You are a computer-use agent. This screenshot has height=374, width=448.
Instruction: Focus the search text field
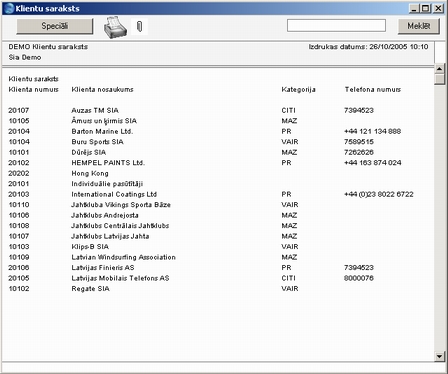point(336,26)
